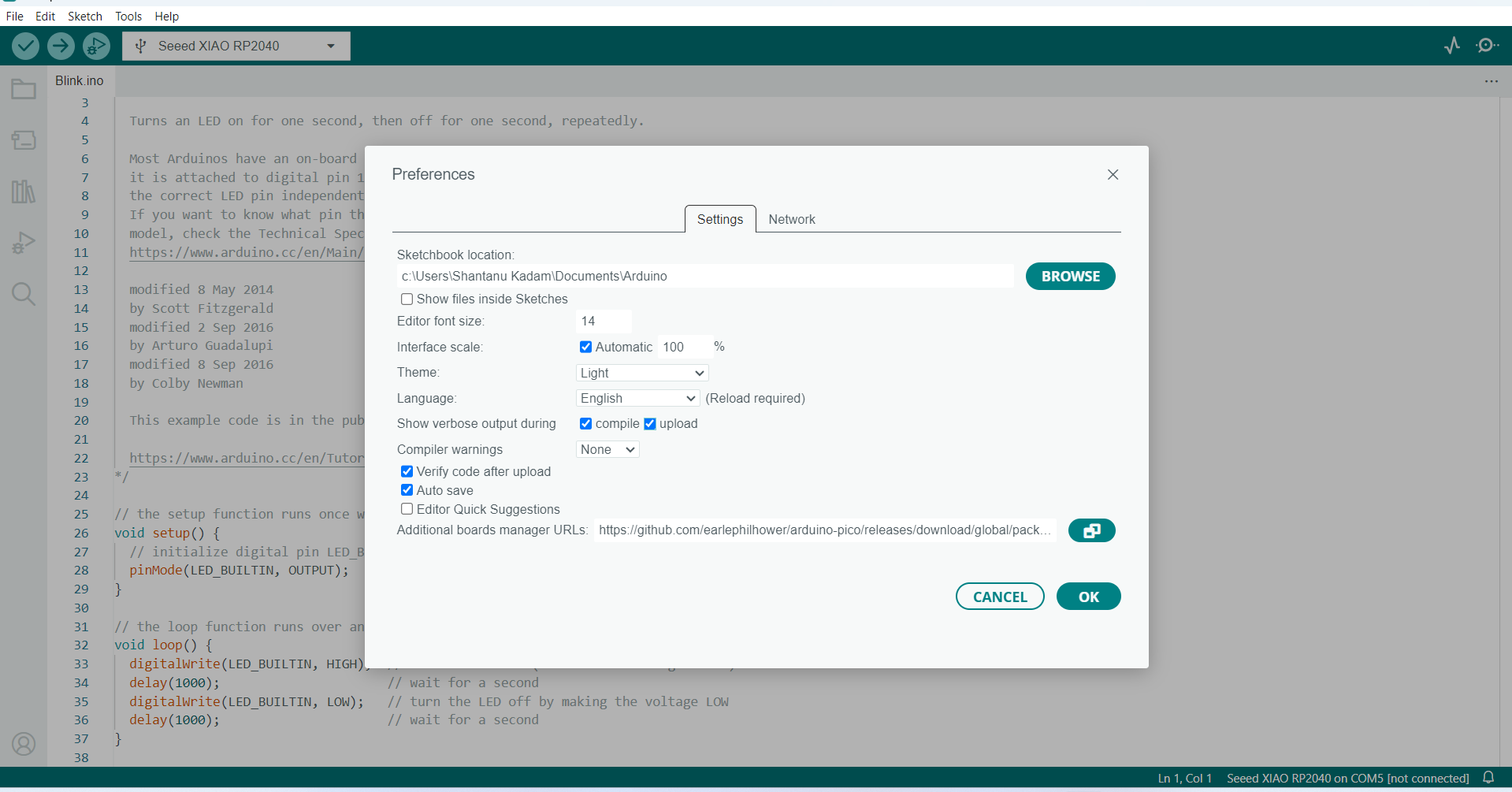Open the Serial Plotter icon
1512x792 pixels.
[x=1452, y=46]
